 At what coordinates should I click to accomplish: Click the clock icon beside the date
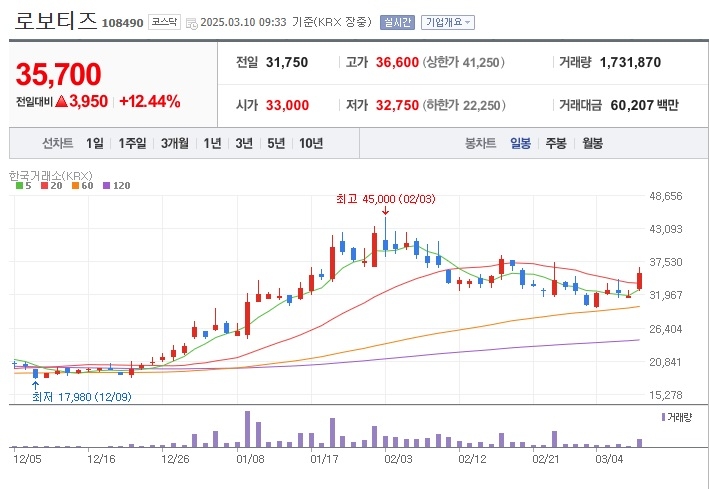point(192,24)
